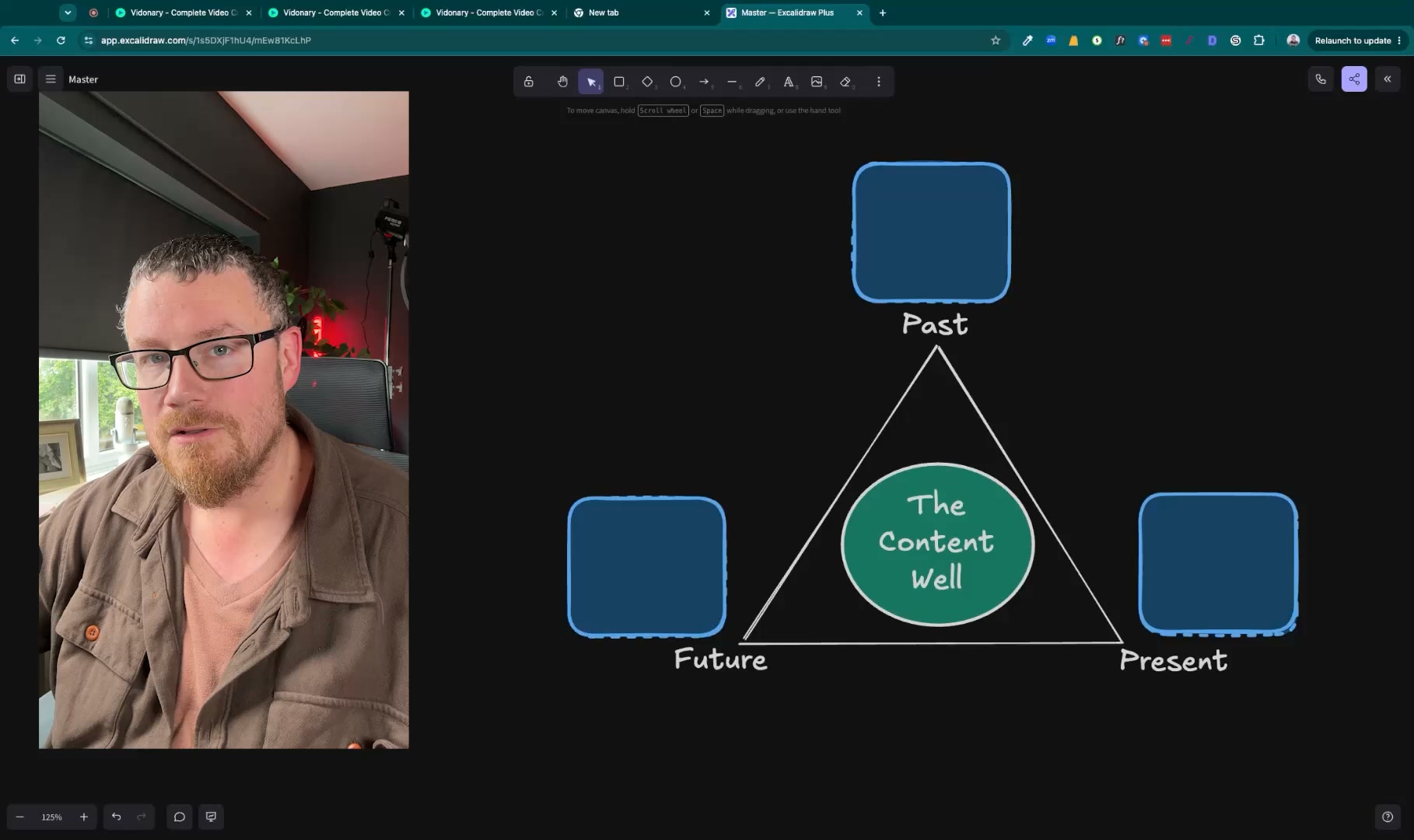1414x840 pixels.
Task: Toggle the canvas lock tool
Action: click(x=529, y=82)
